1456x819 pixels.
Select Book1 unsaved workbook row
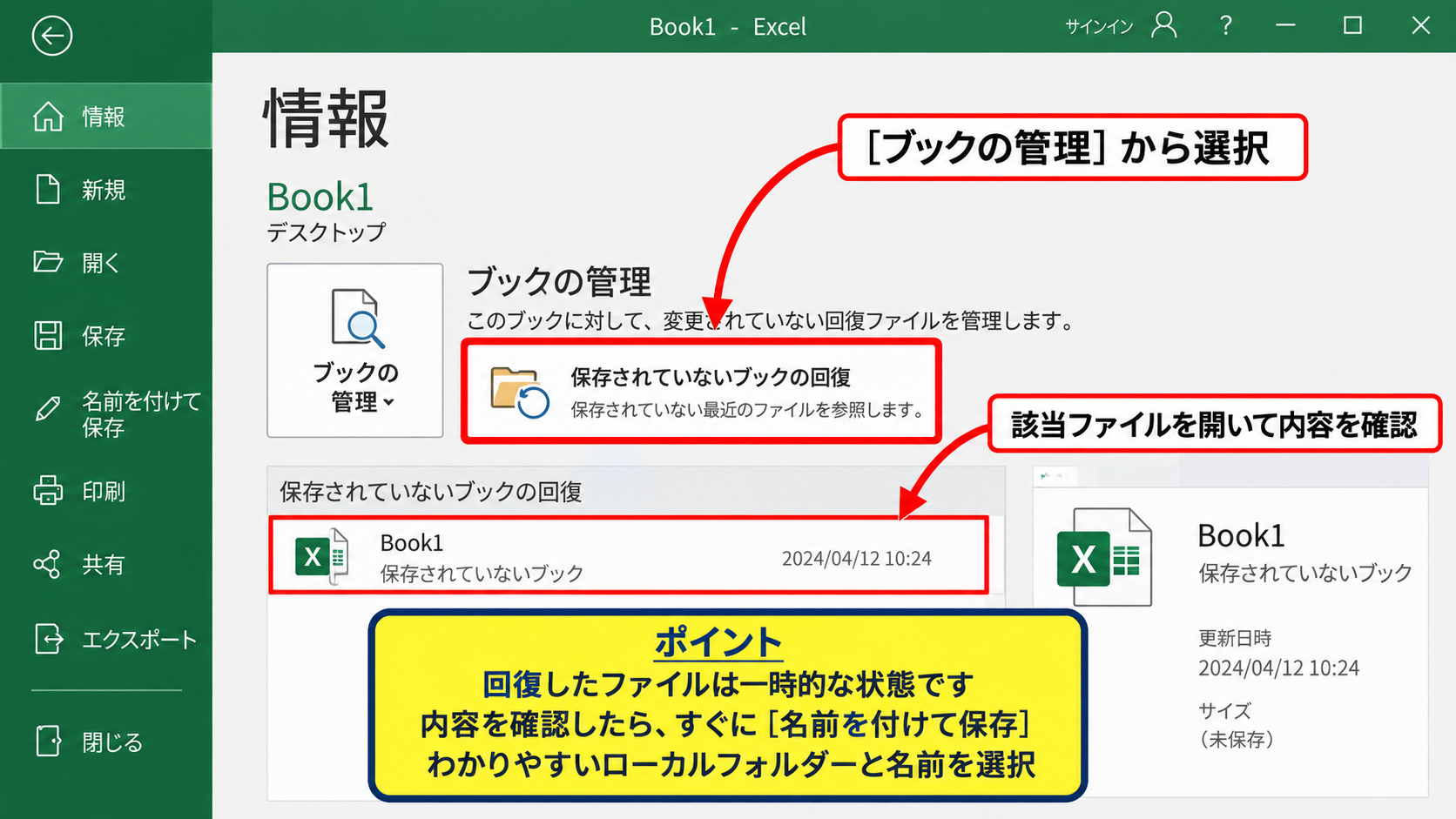(628, 556)
